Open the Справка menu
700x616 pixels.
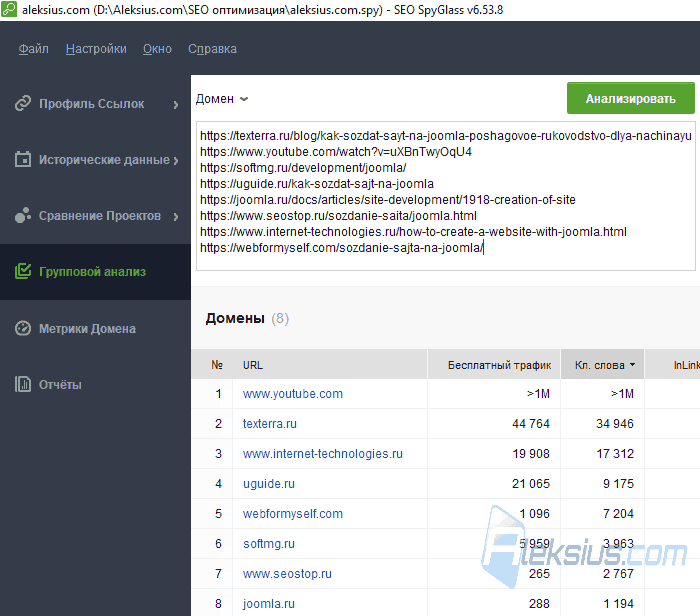(212, 49)
